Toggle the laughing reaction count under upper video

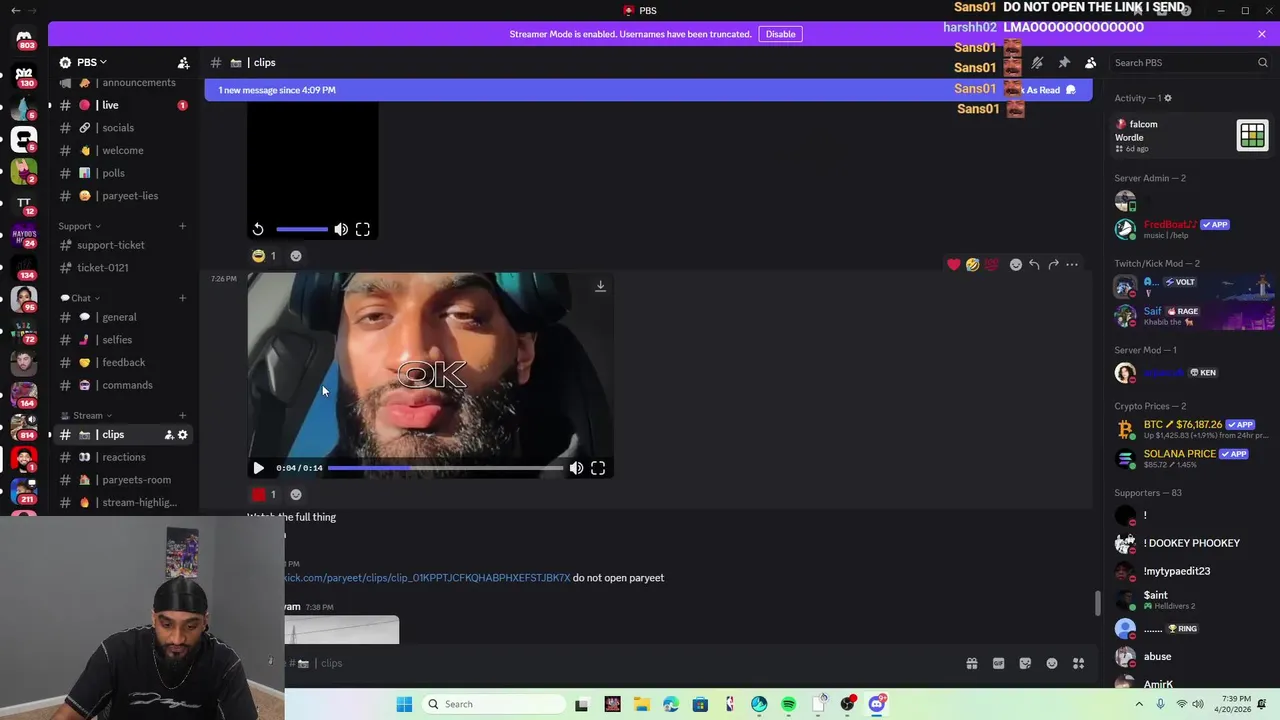(x=264, y=256)
